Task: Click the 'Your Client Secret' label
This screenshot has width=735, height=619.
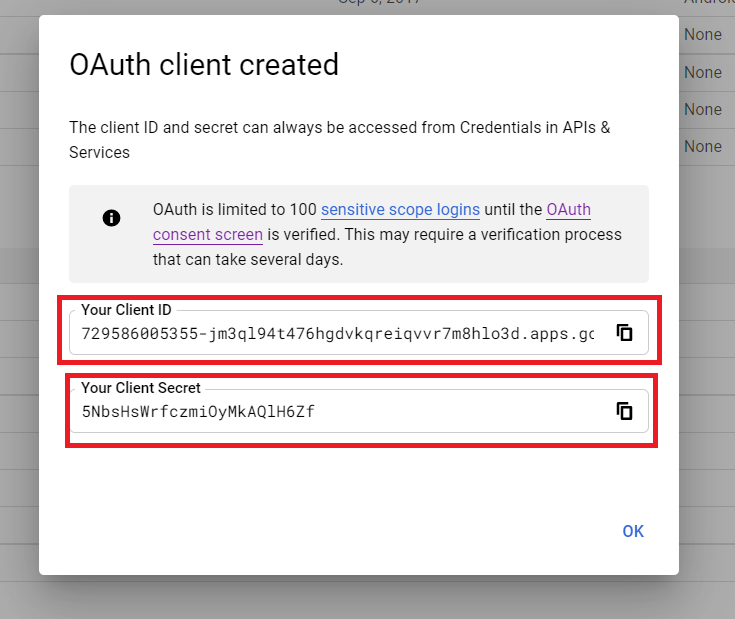Action: pyautogui.click(x=141, y=388)
